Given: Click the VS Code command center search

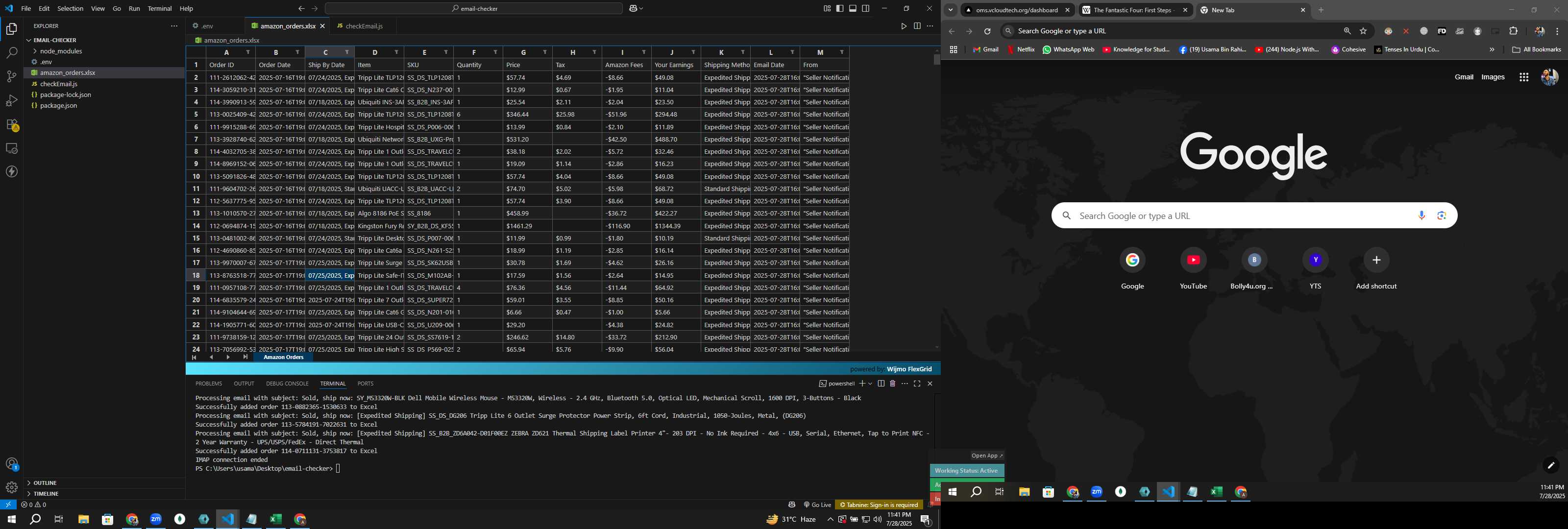Looking at the screenshot, I should click(x=473, y=8).
